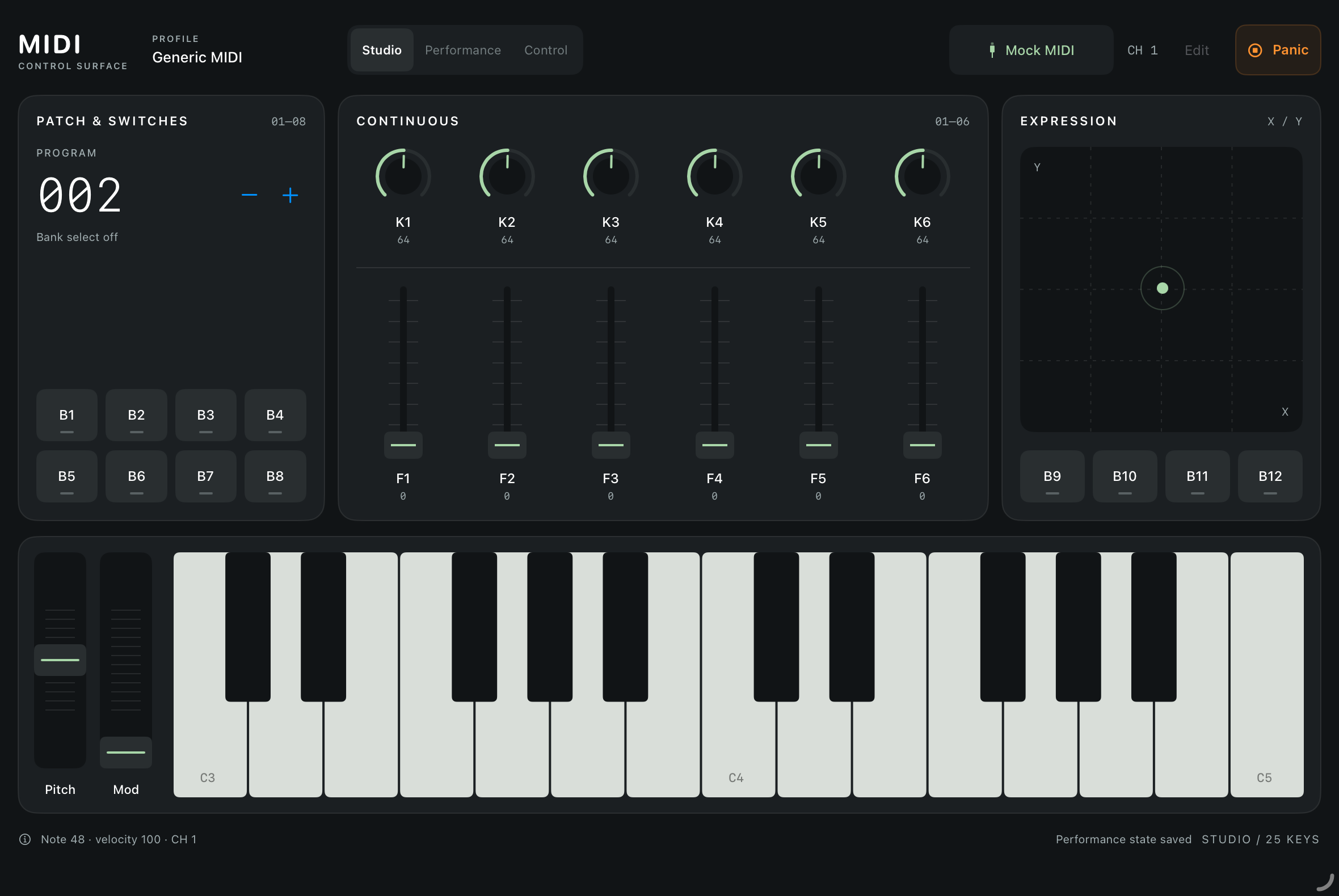Select the CH 1 channel control

(x=1142, y=50)
